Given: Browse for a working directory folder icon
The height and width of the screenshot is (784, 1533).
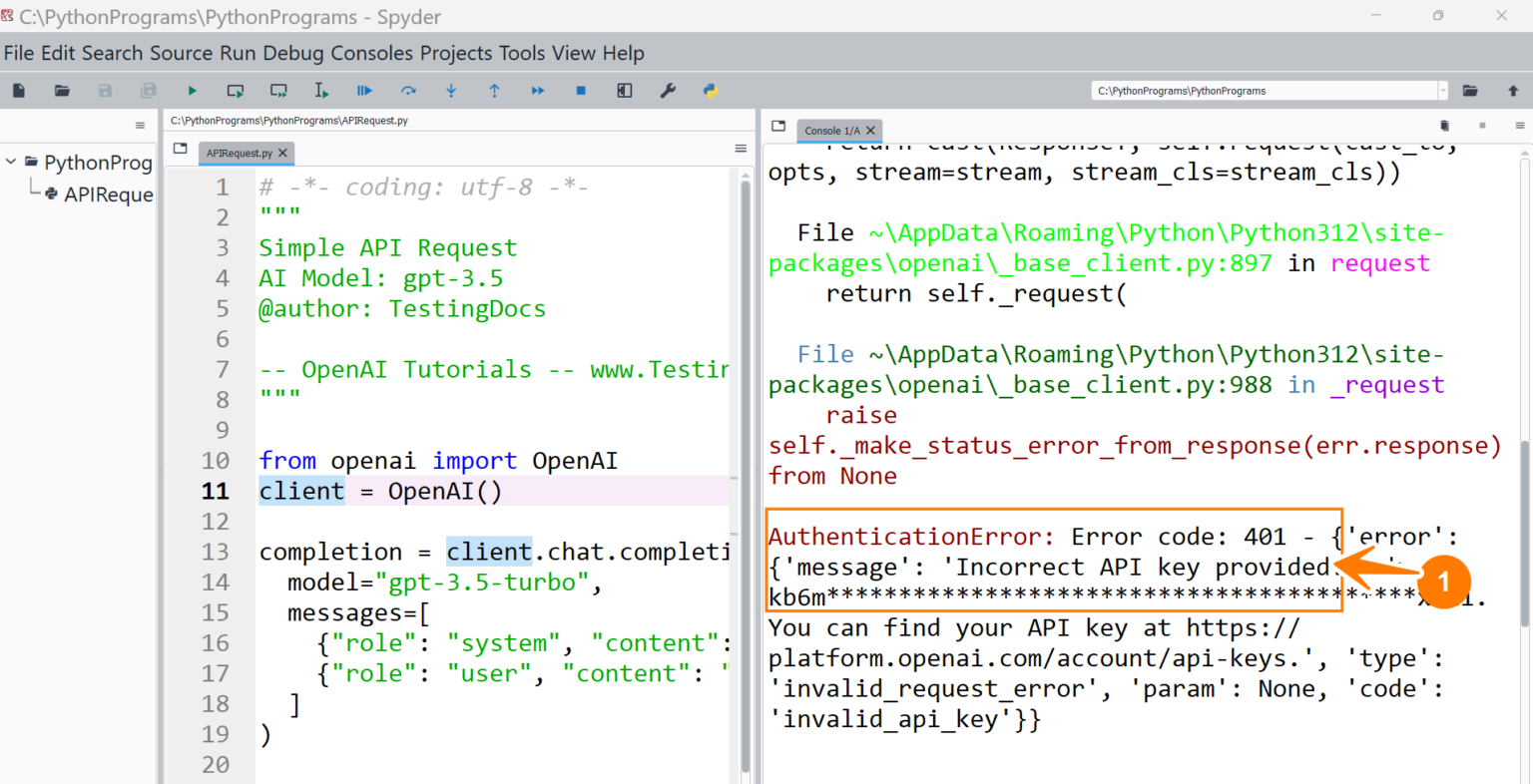Looking at the screenshot, I should coord(1470,91).
